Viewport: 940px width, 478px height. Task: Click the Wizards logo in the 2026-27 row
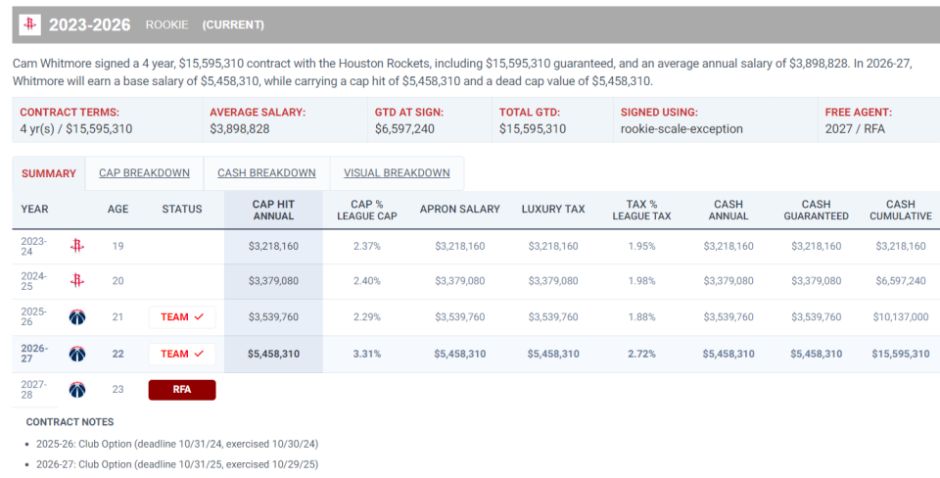[x=77, y=354]
